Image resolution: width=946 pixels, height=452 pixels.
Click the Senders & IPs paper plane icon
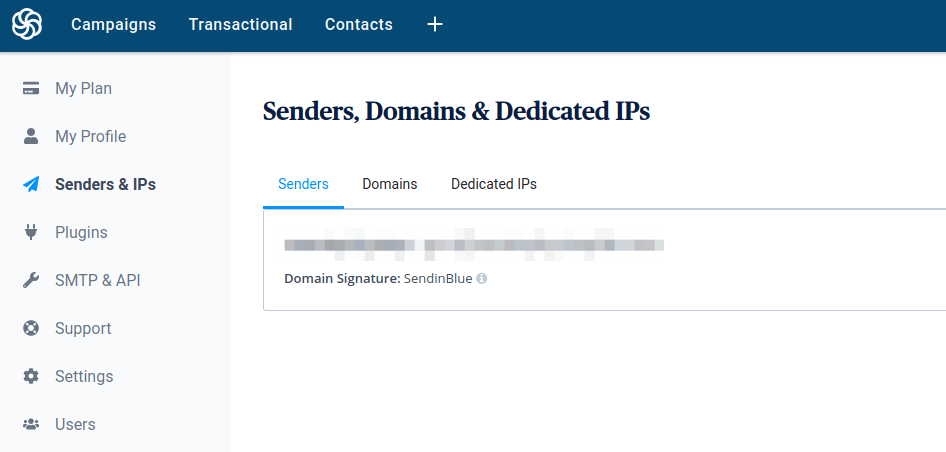pos(31,184)
